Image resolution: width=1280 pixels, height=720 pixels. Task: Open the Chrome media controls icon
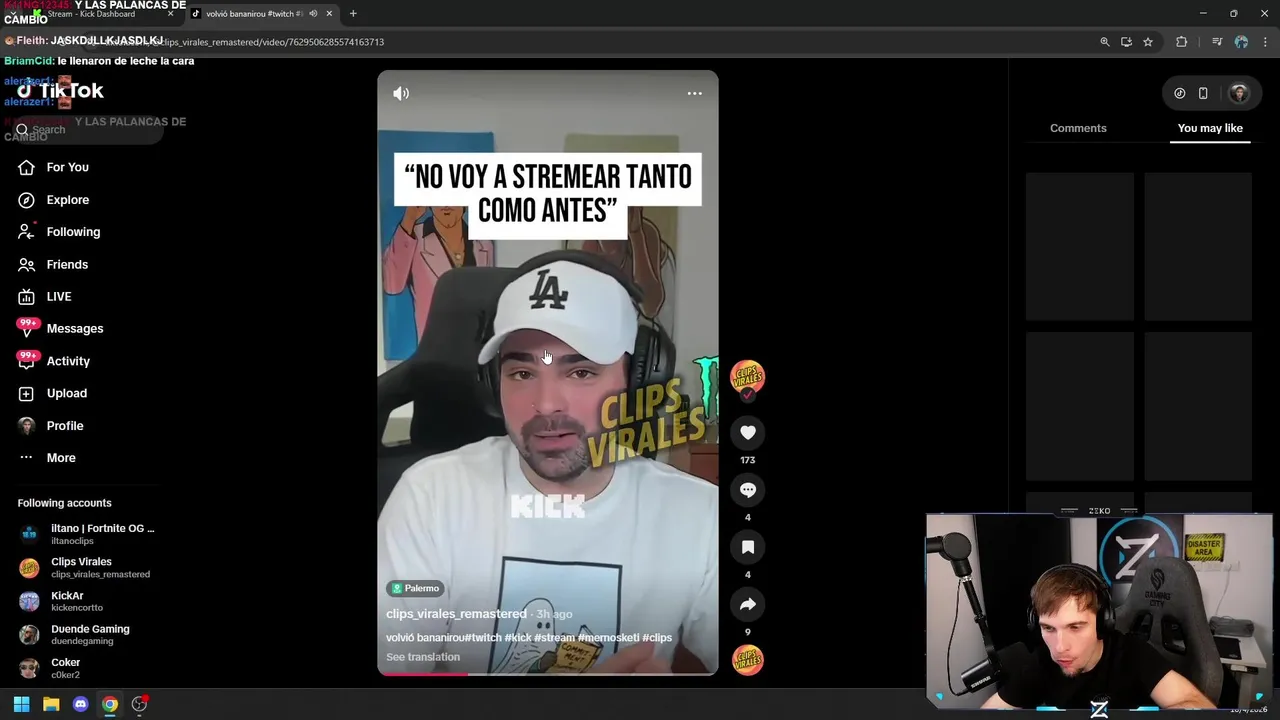point(1217,42)
